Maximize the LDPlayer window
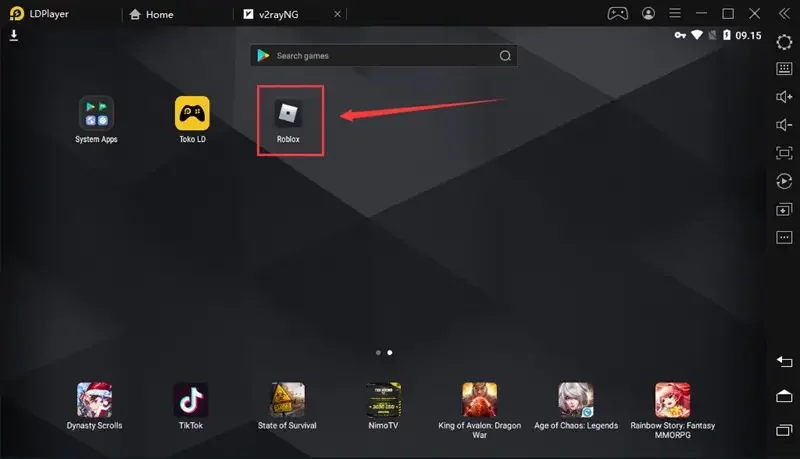800x459 pixels. click(x=728, y=13)
